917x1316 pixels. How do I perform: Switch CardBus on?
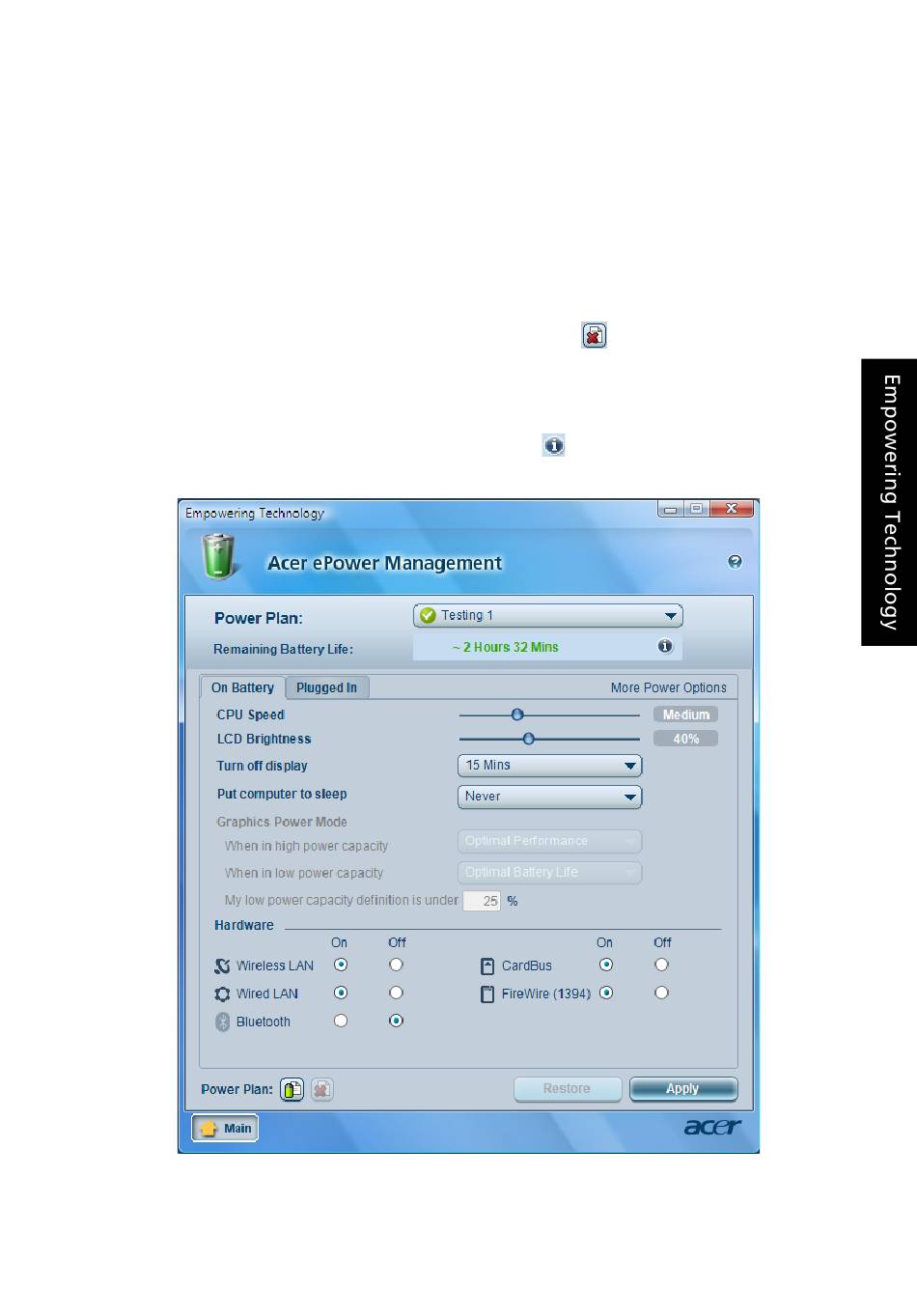point(606,965)
